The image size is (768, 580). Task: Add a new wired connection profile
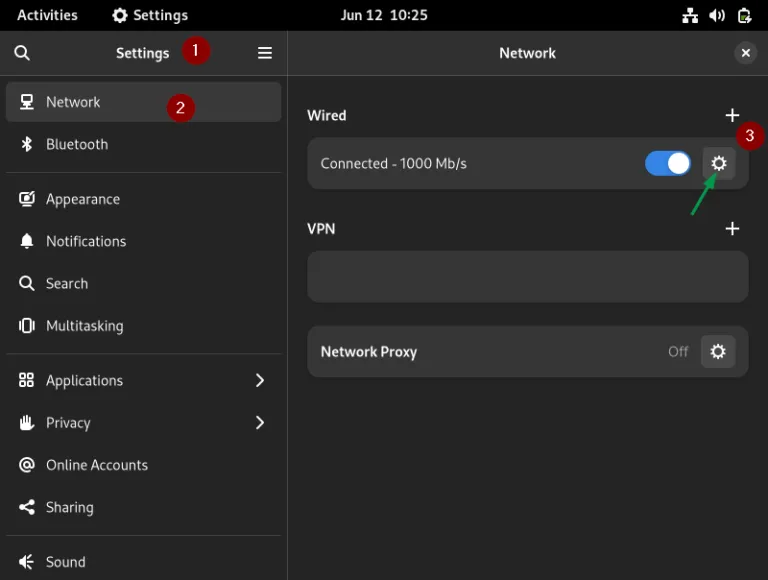[x=732, y=115]
